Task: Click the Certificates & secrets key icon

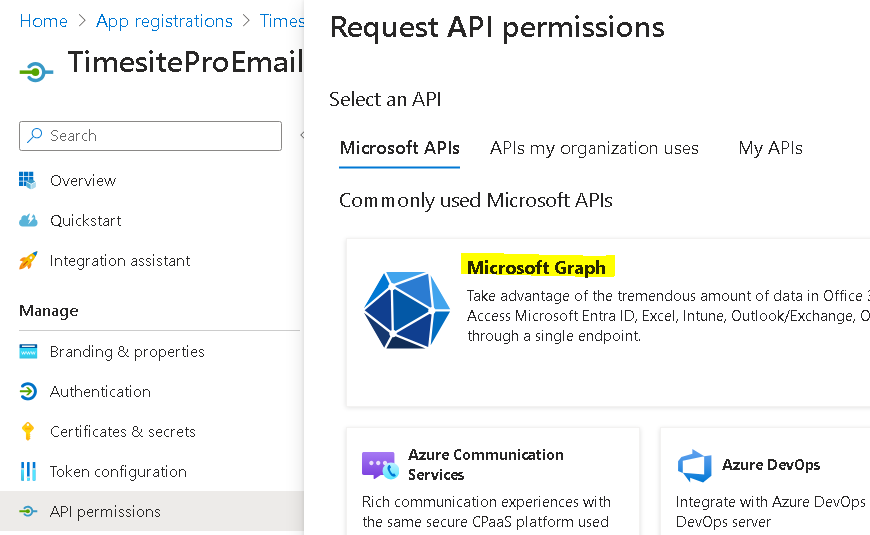Action: (28, 432)
